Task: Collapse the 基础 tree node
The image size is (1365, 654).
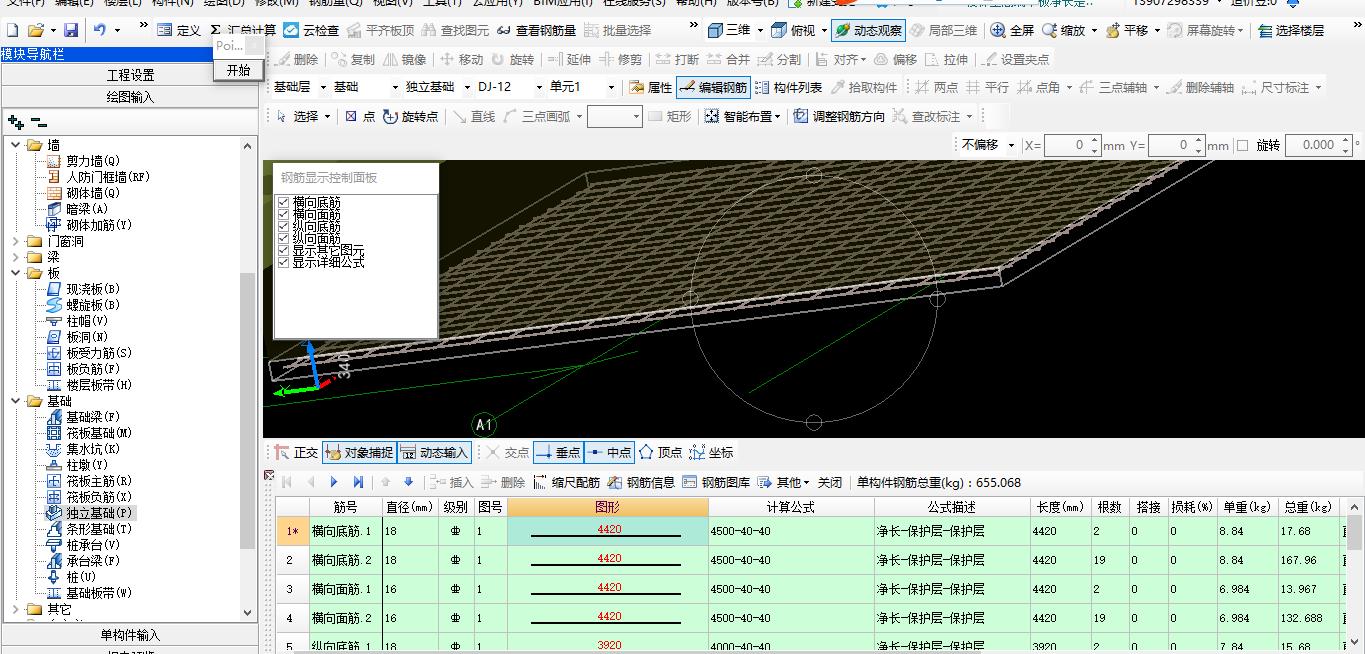Action: pos(16,401)
